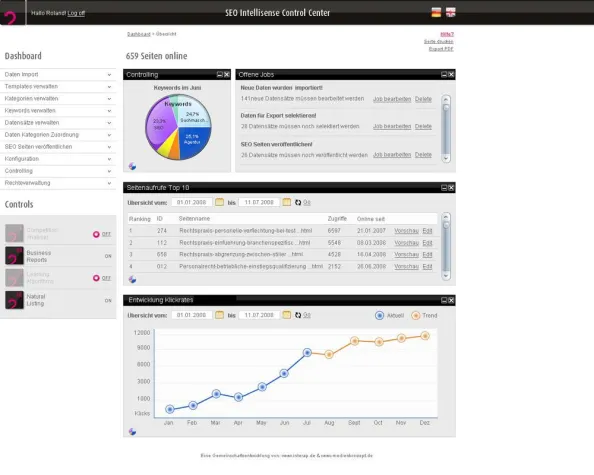
Task: Toggle Business Reports ON switch
Action: click(x=108, y=256)
